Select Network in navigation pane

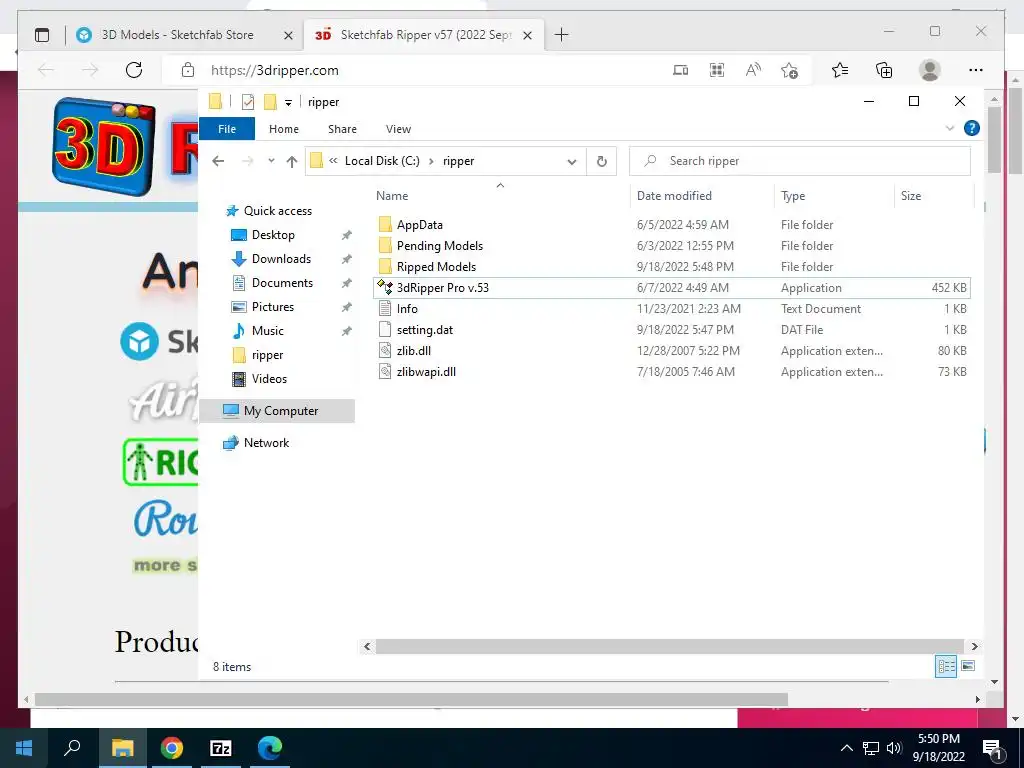click(266, 443)
